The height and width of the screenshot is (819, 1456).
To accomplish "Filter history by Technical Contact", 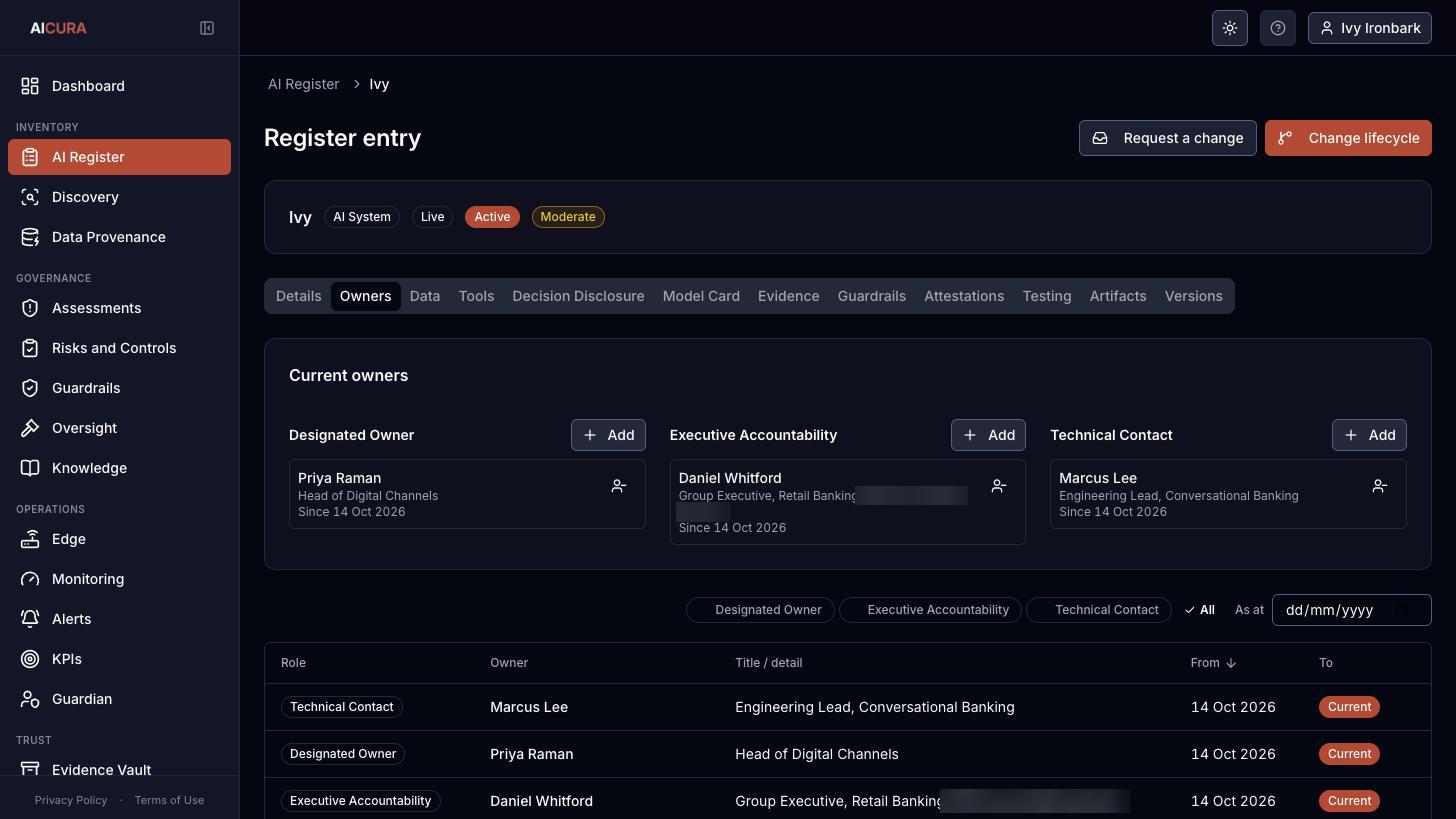I will pos(1099,610).
